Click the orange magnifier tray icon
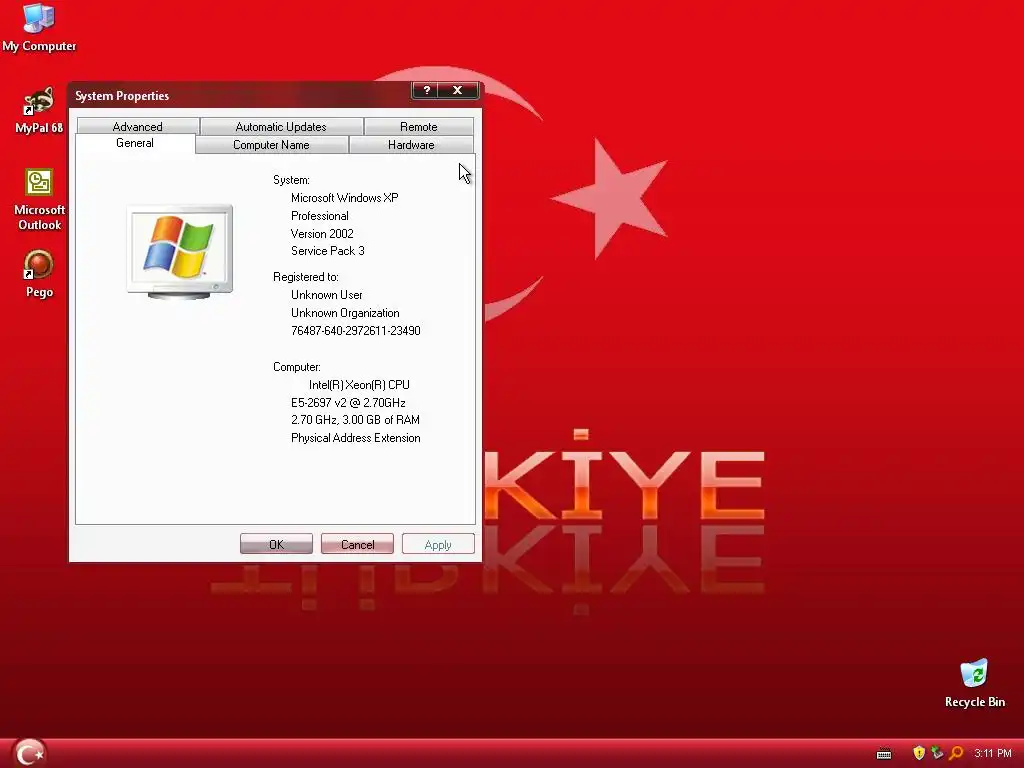The height and width of the screenshot is (768, 1024). (956, 753)
